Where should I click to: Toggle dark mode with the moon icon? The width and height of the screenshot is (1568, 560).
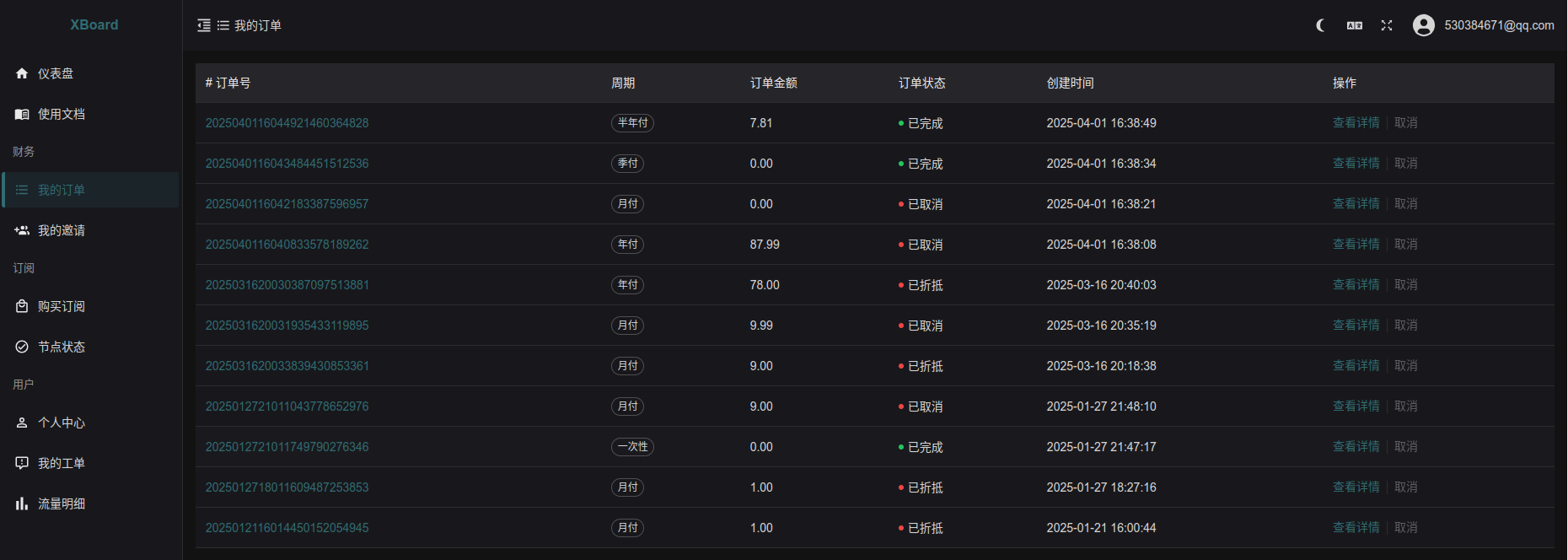[1321, 25]
